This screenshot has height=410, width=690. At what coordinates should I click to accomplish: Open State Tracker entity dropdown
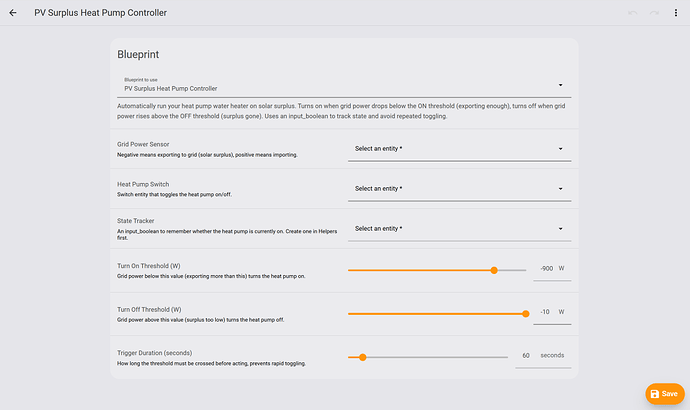[x=459, y=229]
